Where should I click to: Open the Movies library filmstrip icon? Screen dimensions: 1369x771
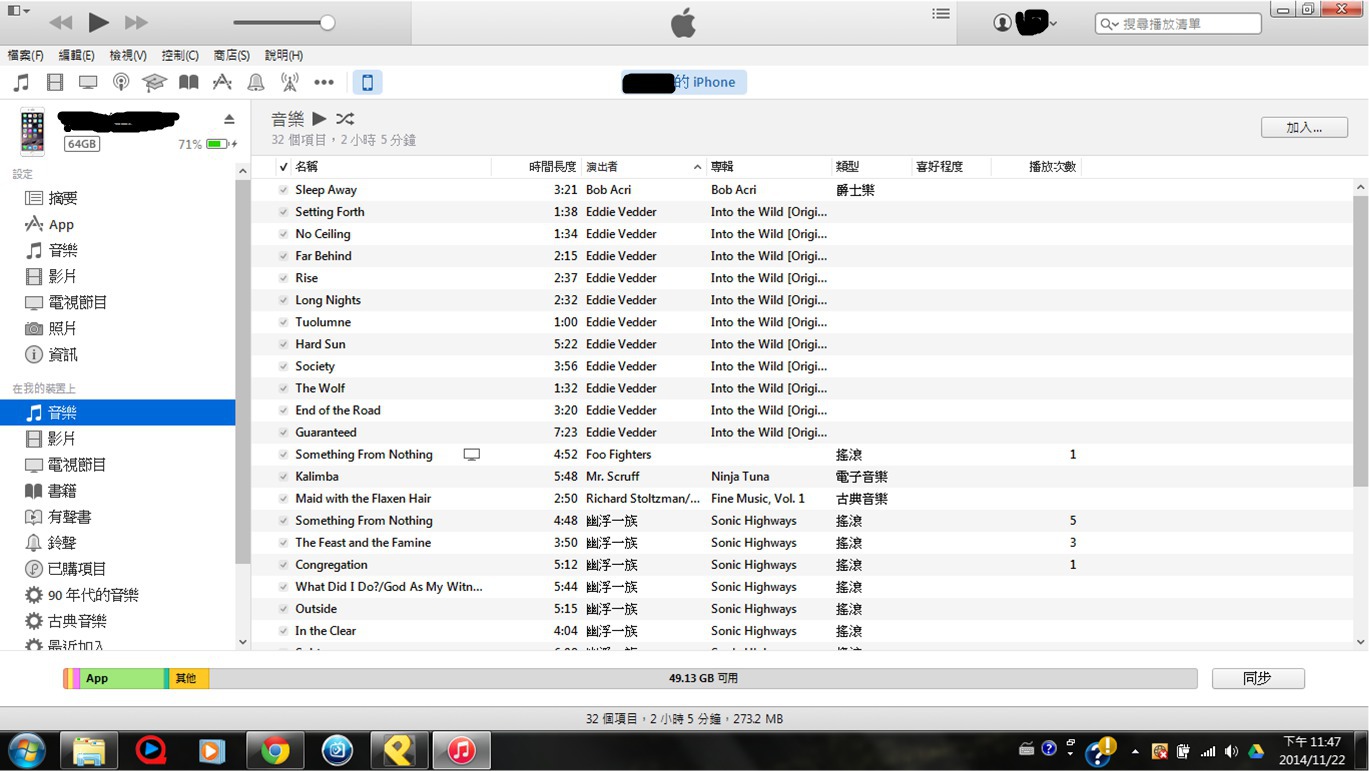(x=55, y=82)
